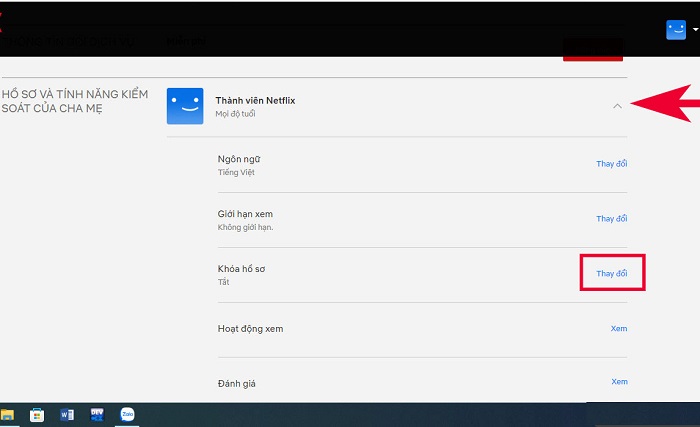700x427 pixels.
Task: View the Đánh giá ratings
Action: tap(619, 382)
